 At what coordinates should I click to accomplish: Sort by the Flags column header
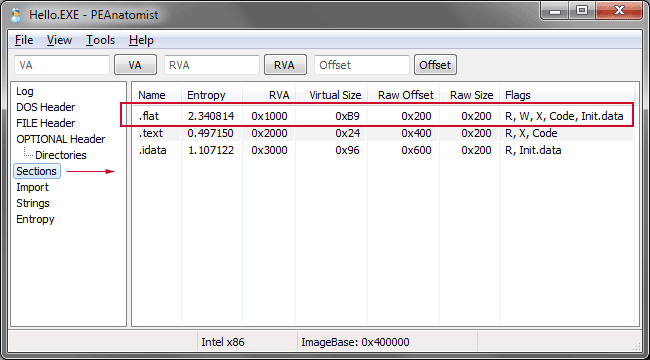[x=566, y=95]
